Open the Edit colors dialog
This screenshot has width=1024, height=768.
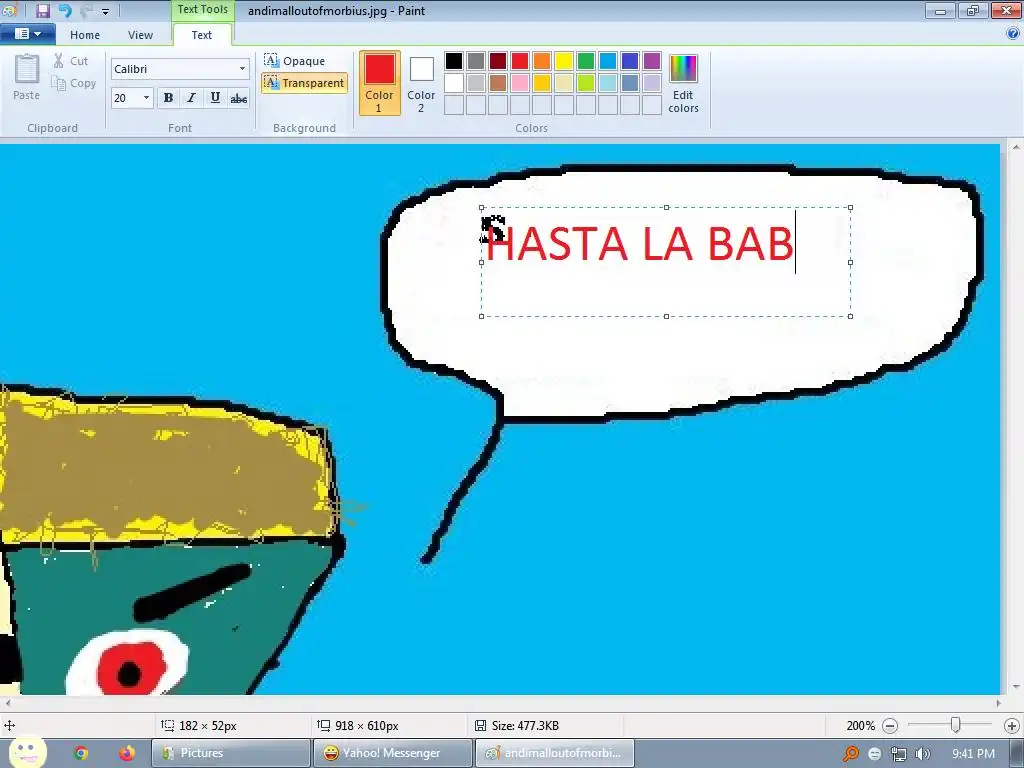(x=683, y=84)
